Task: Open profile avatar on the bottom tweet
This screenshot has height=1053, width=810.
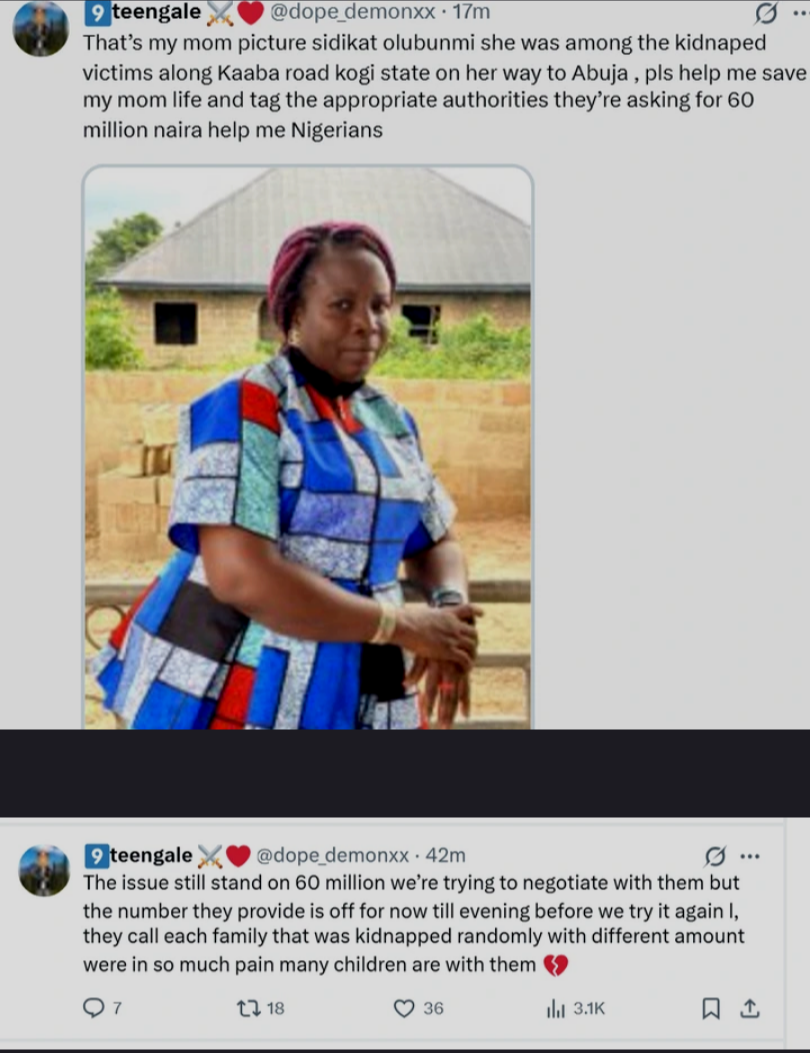Action: point(44,870)
